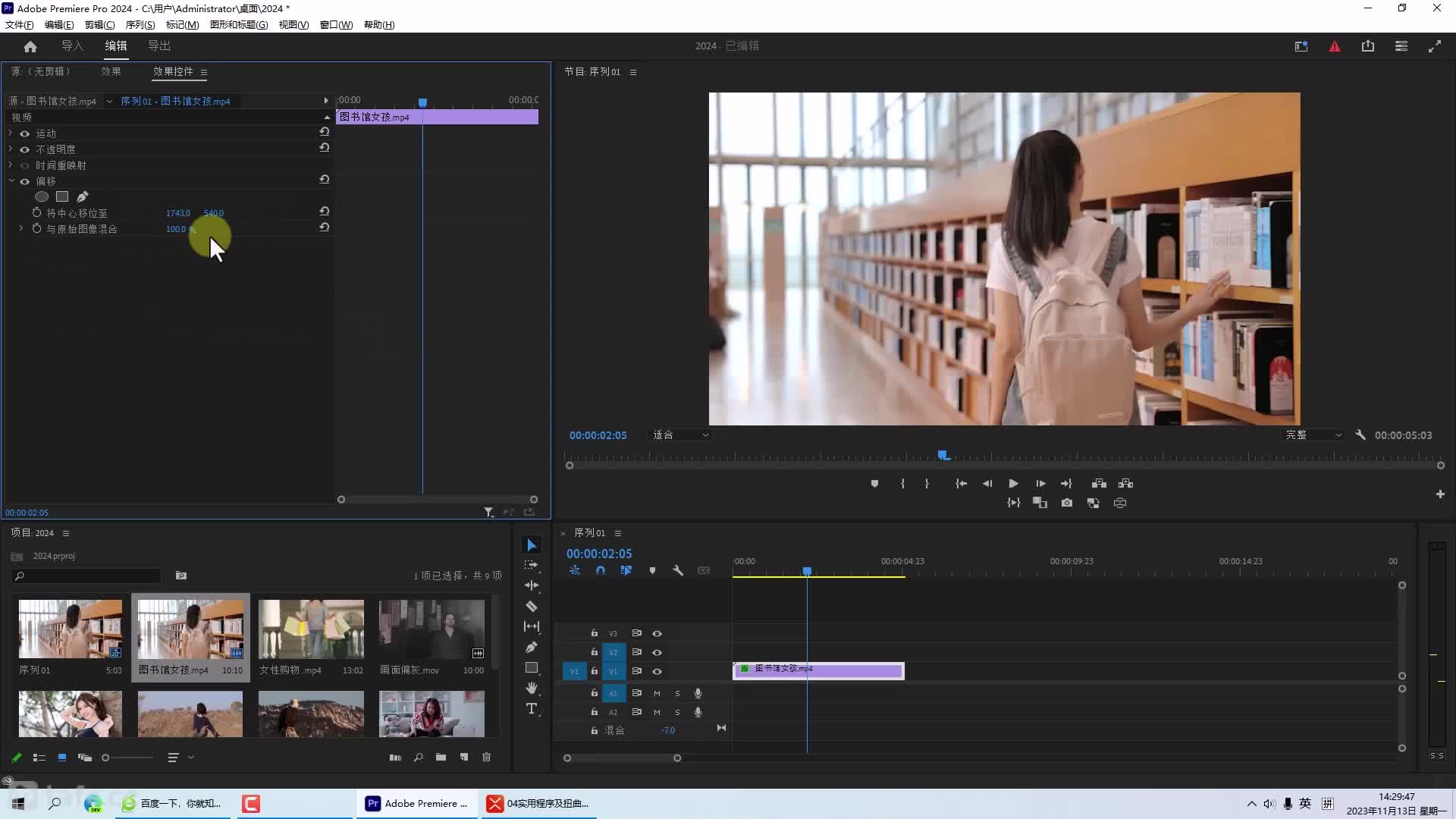Click Mark Out bracket button
The image size is (1456, 819).
(927, 484)
